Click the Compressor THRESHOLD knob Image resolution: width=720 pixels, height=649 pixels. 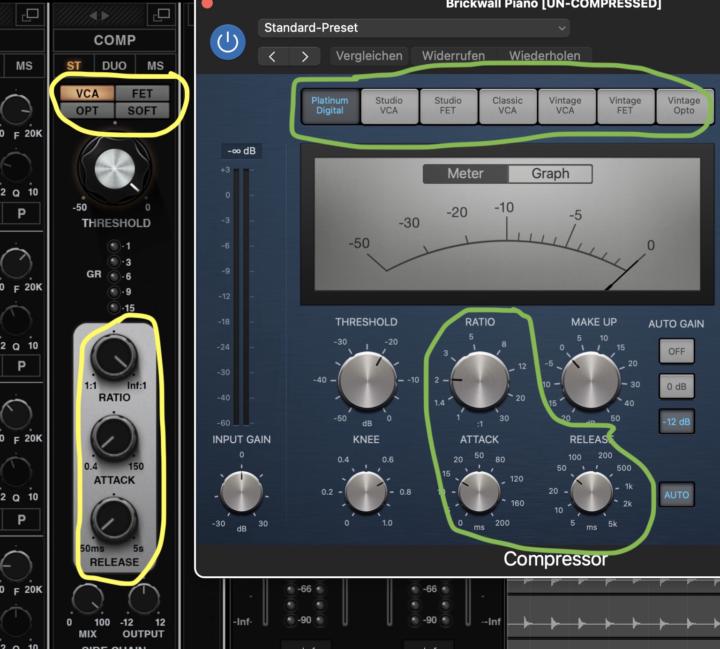(x=366, y=381)
